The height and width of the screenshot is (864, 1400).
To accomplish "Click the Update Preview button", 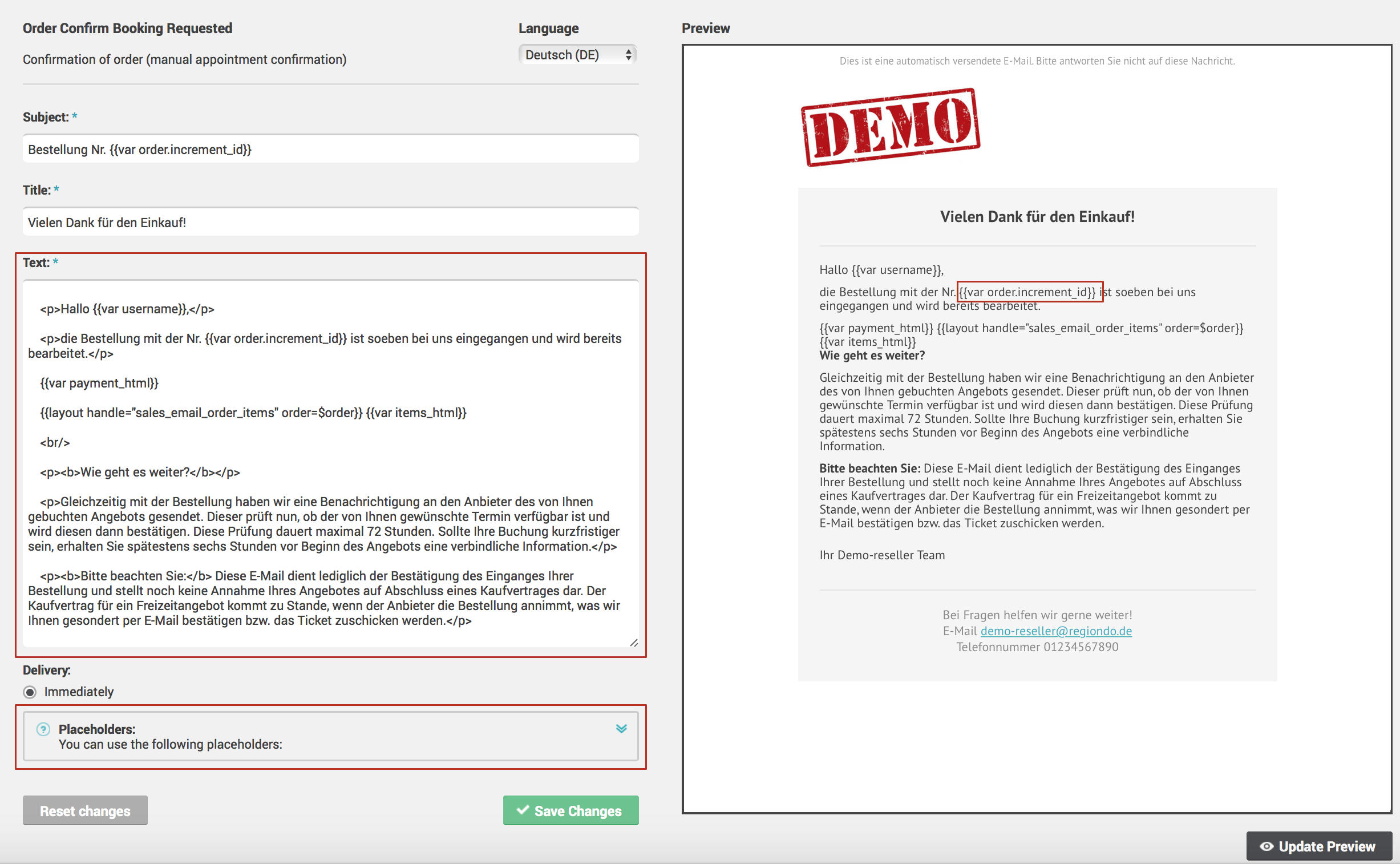I will 1319,846.
